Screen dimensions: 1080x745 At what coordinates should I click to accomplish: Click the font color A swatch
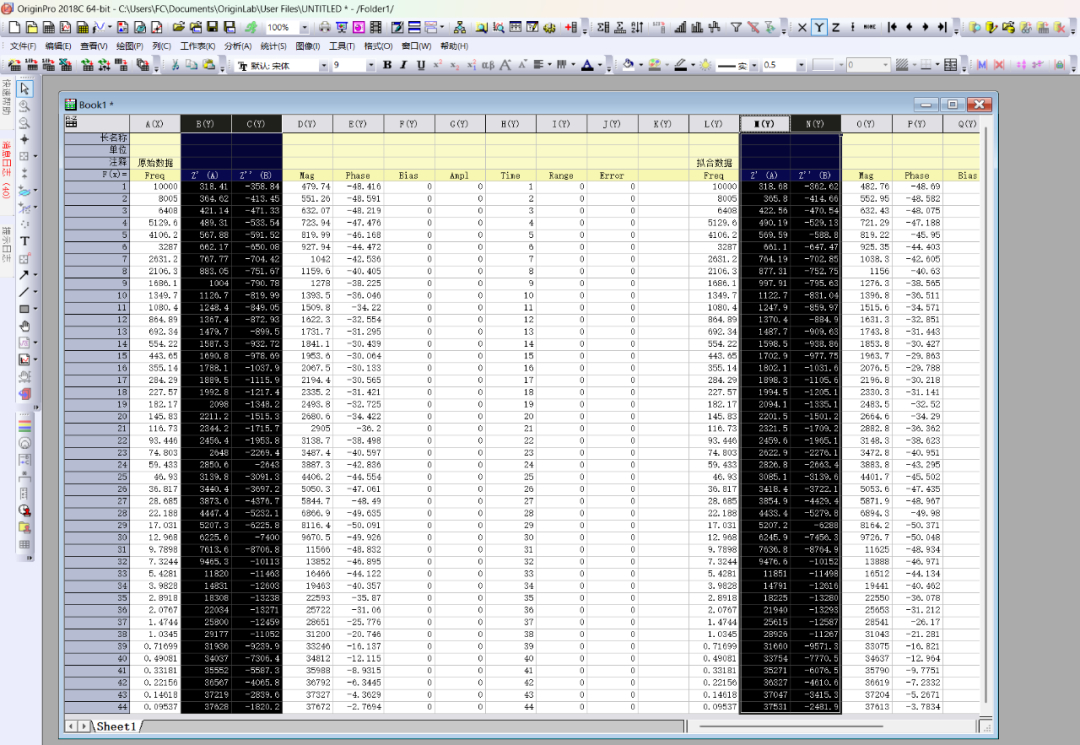coord(587,65)
